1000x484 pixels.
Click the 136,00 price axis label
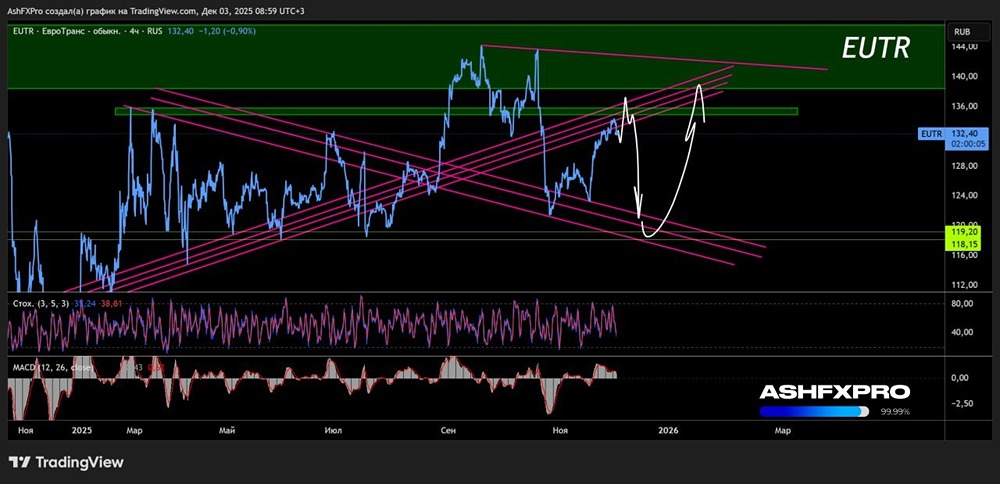click(964, 106)
